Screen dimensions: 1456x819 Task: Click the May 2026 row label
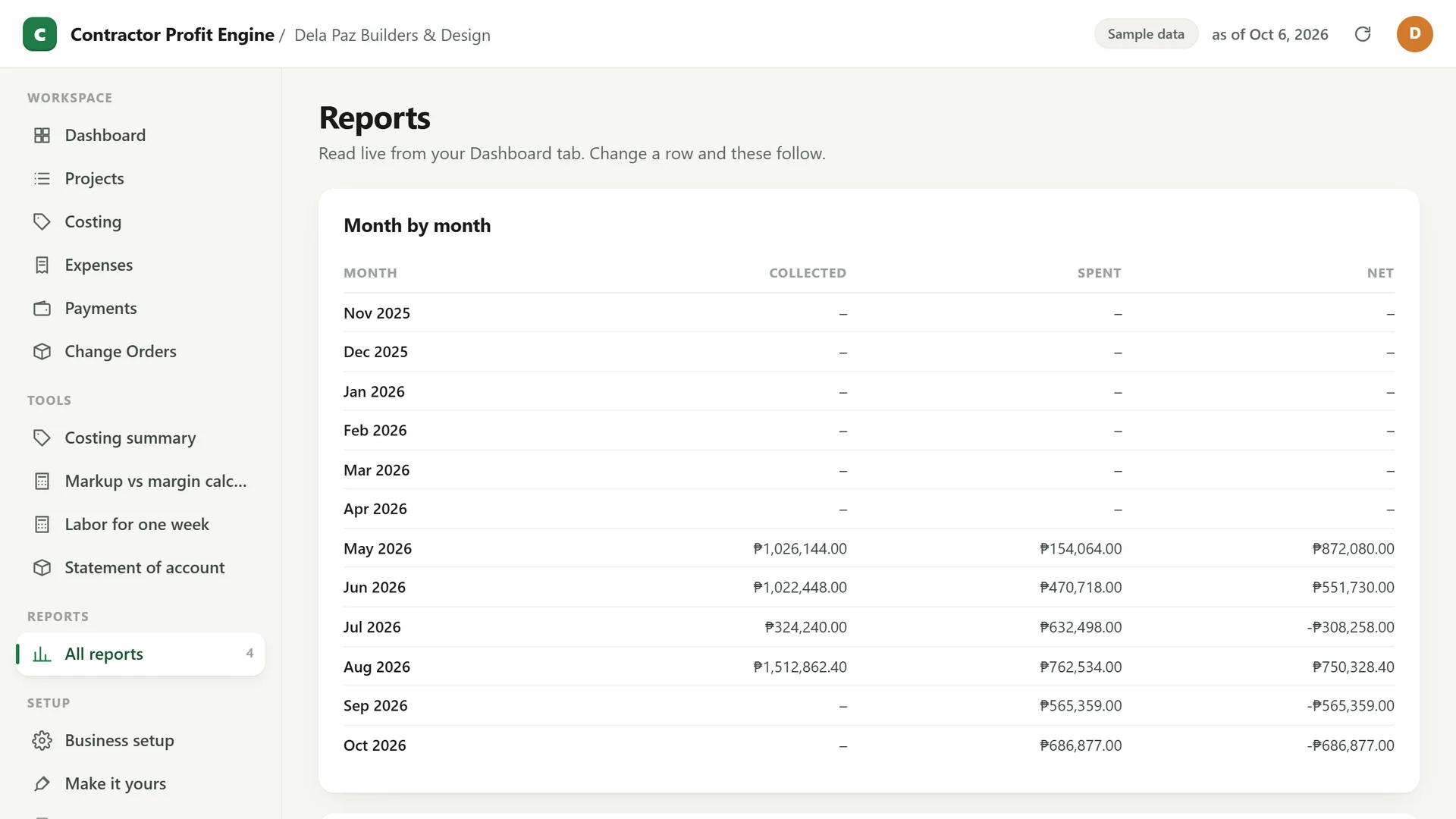[378, 548]
